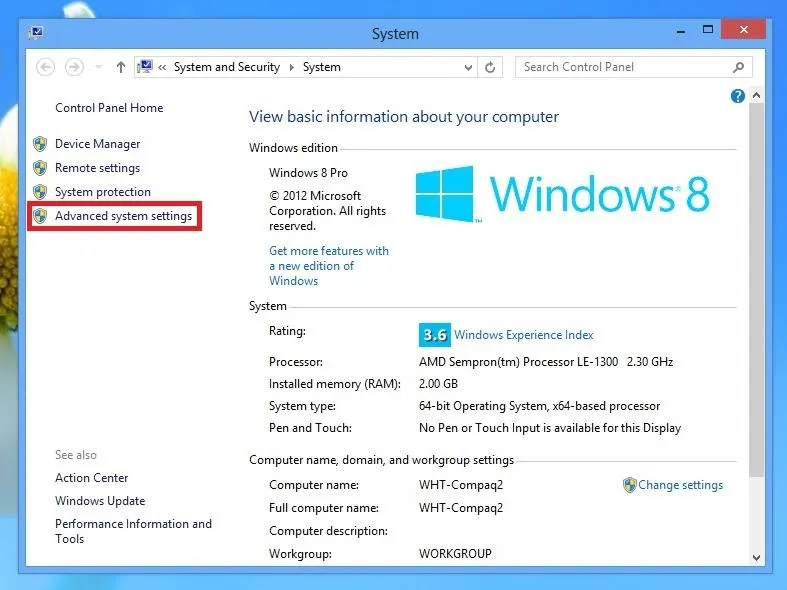Click the Forward navigation arrow
787x590 pixels.
[x=74, y=67]
